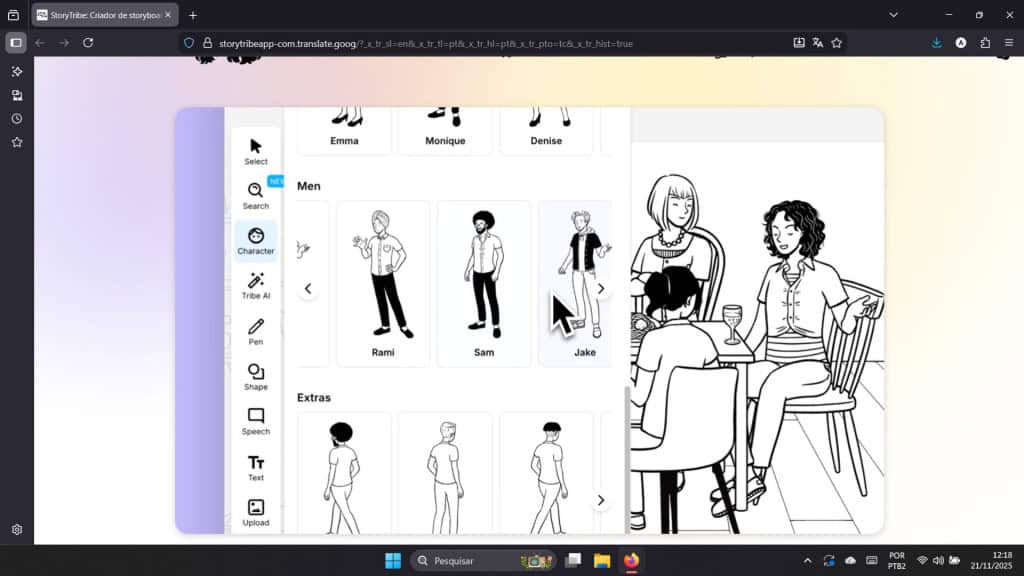This screenshot has width=1024, height=576.
Task: Show more Men characters with the right chevron
Action: (x=601, y=287)
